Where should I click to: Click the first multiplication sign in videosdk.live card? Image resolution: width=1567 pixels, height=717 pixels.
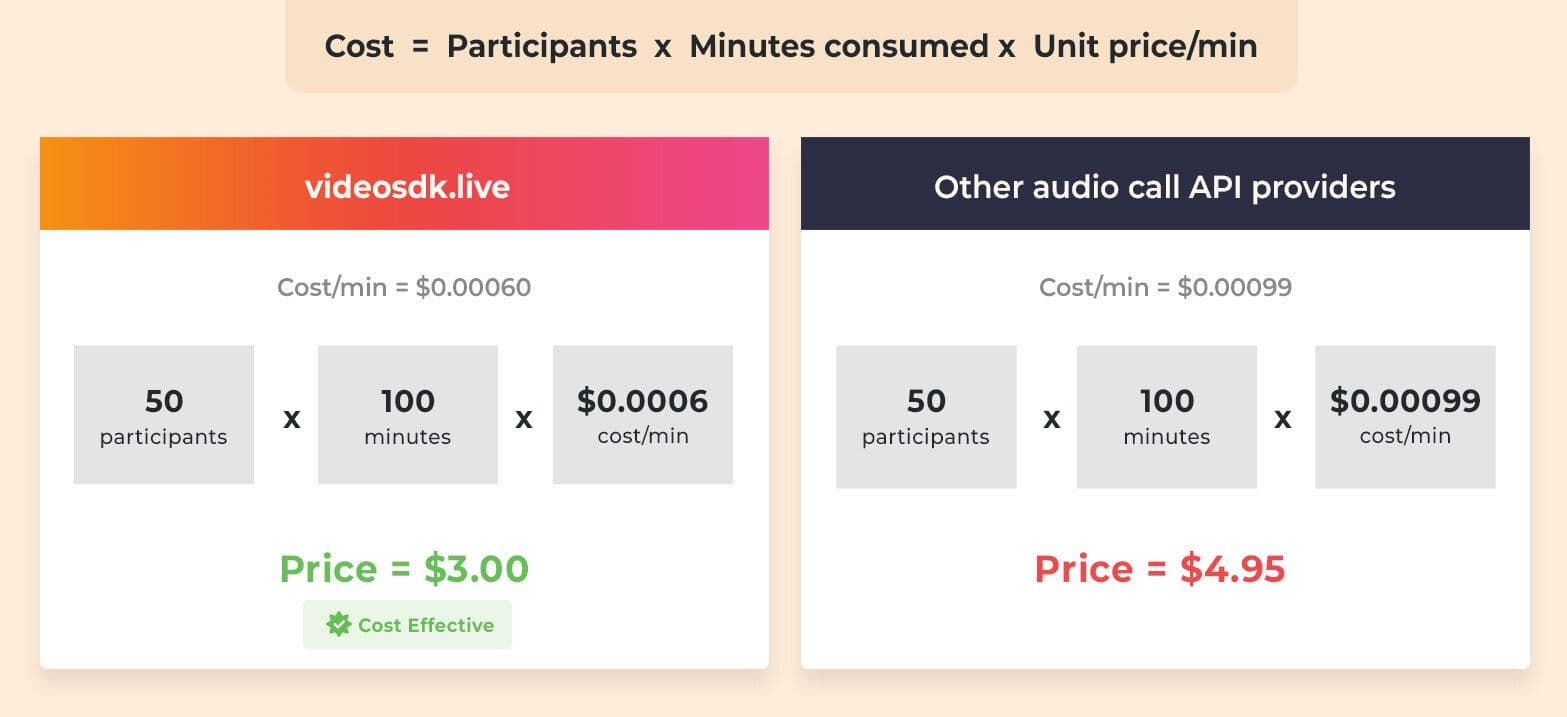pos(291,418)
